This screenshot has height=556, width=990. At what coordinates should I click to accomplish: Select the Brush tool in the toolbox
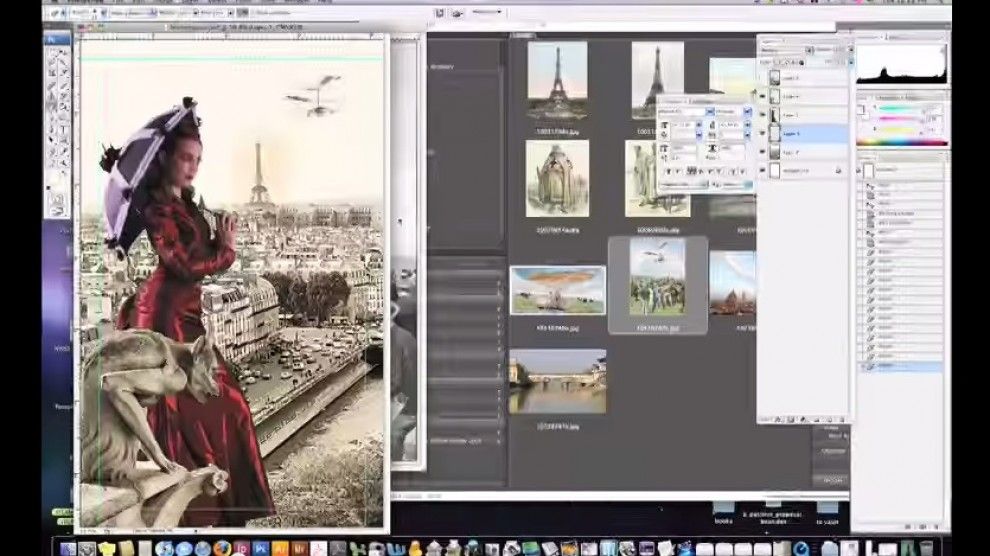coord(63,86)
